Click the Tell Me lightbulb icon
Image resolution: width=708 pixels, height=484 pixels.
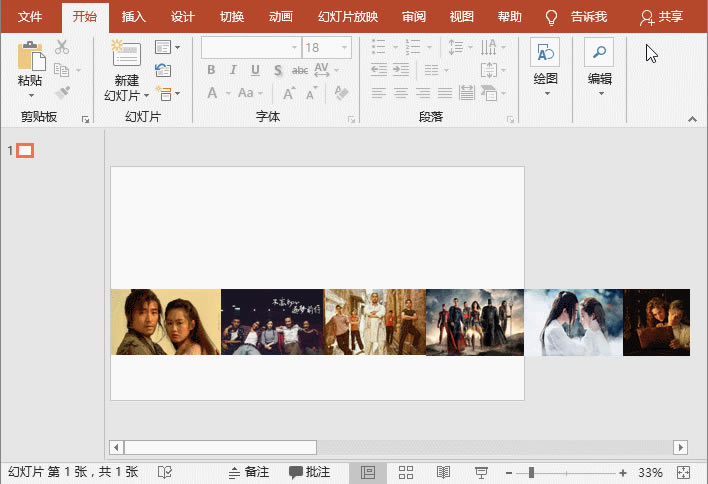tap(551, 17)
